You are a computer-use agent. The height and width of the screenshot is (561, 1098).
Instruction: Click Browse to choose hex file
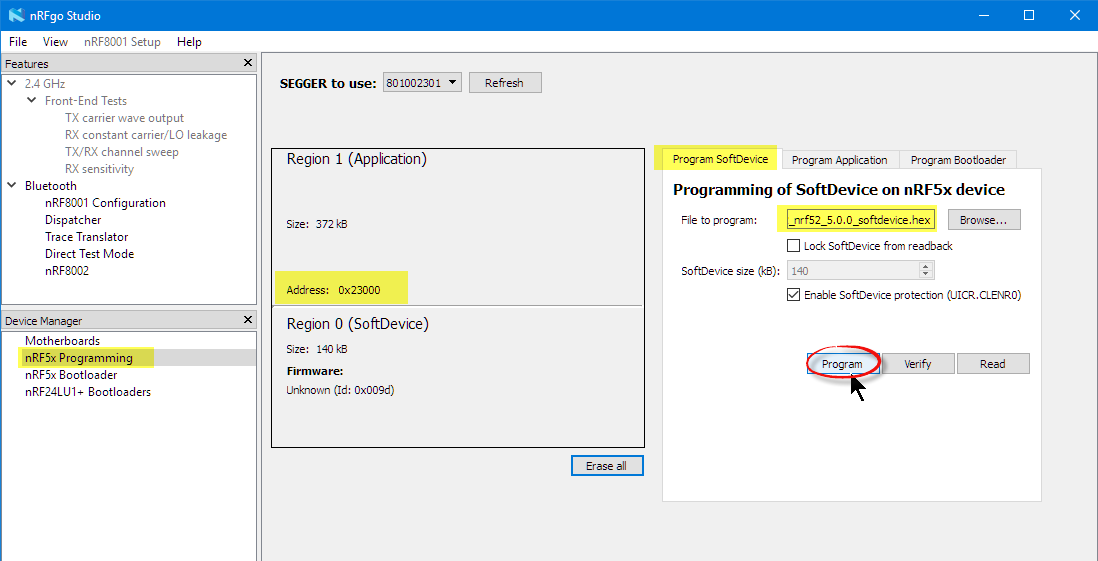(x=984, y=220)
